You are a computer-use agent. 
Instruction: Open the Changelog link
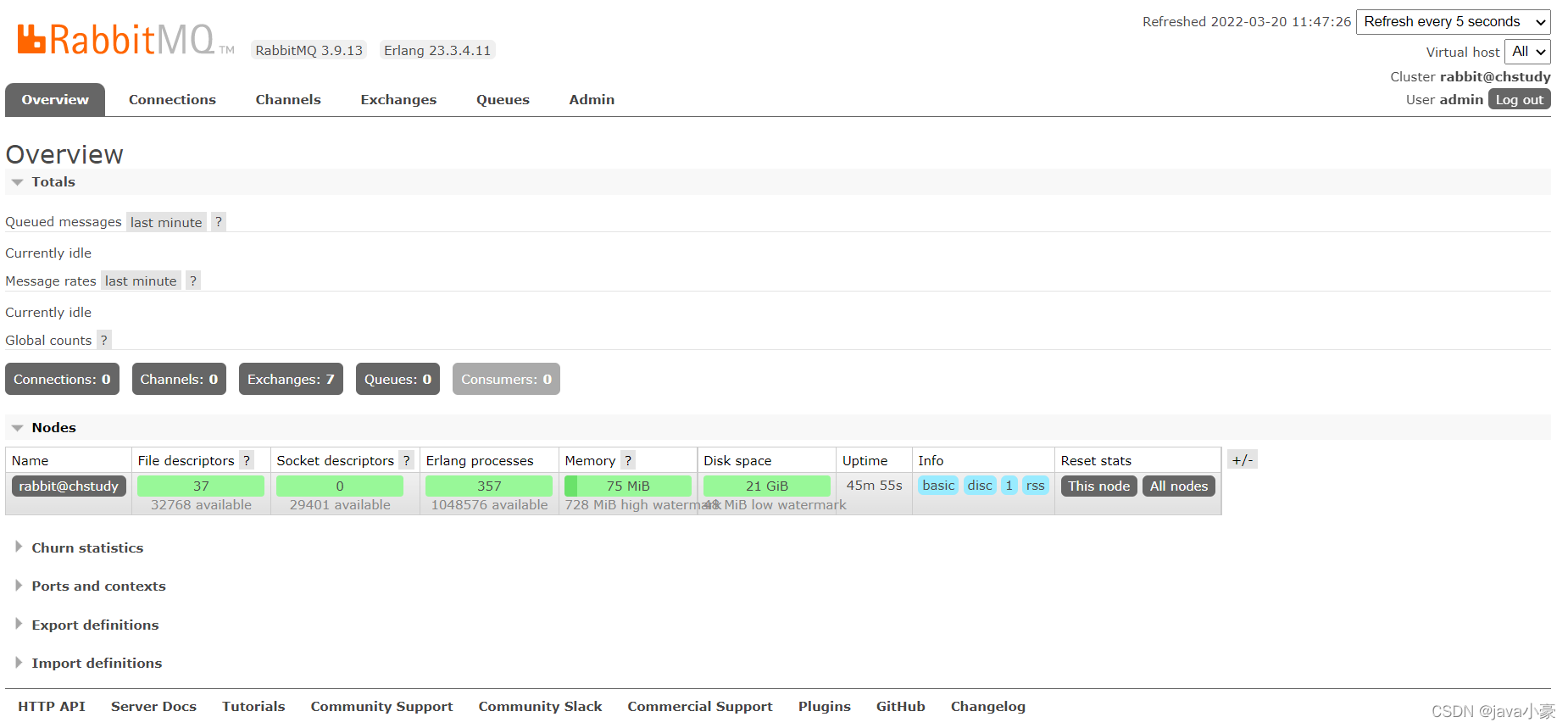988,706
